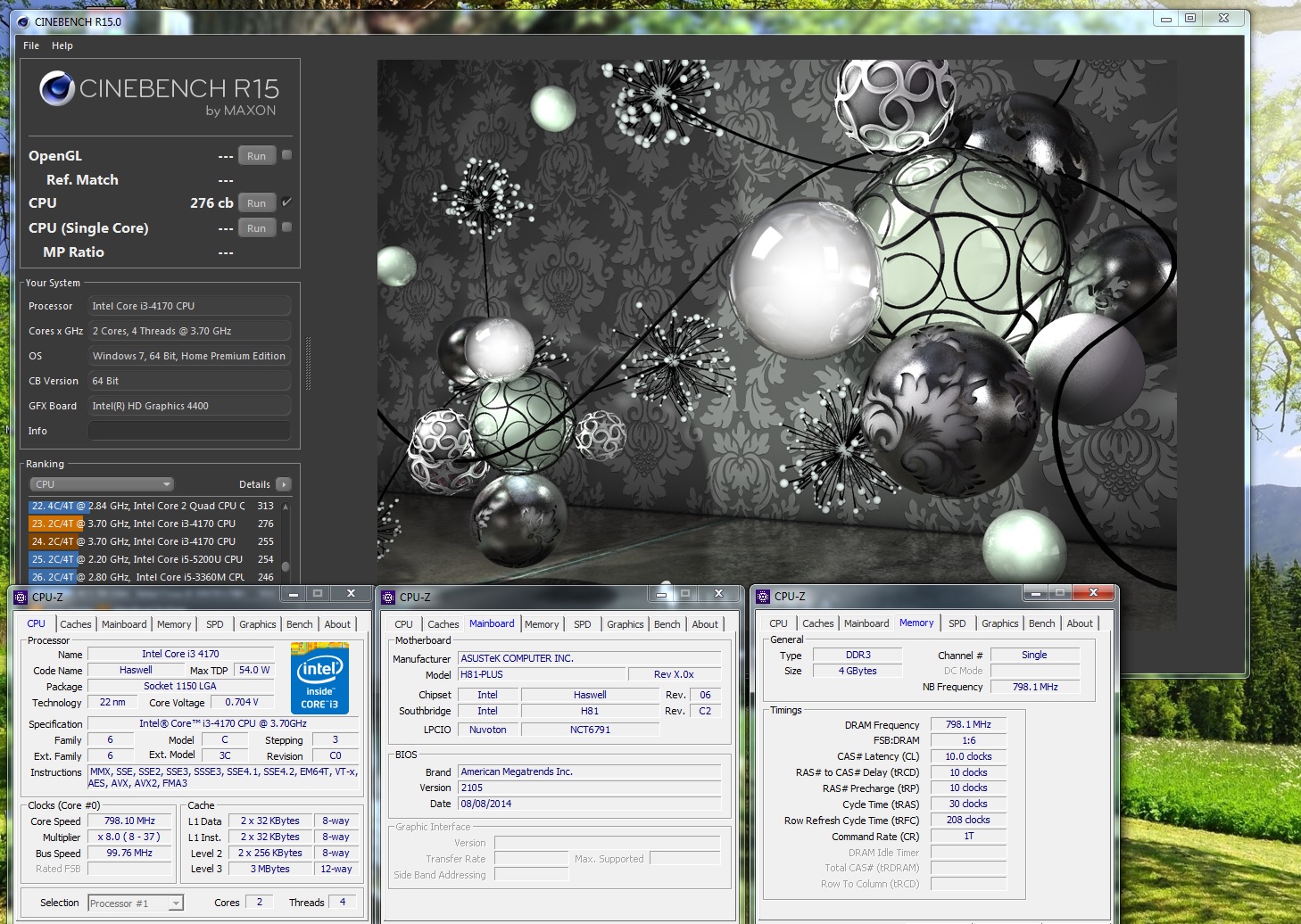Open SPD tab in Memory CPU-Z window

pyautogui.click(x=957, y=623)
